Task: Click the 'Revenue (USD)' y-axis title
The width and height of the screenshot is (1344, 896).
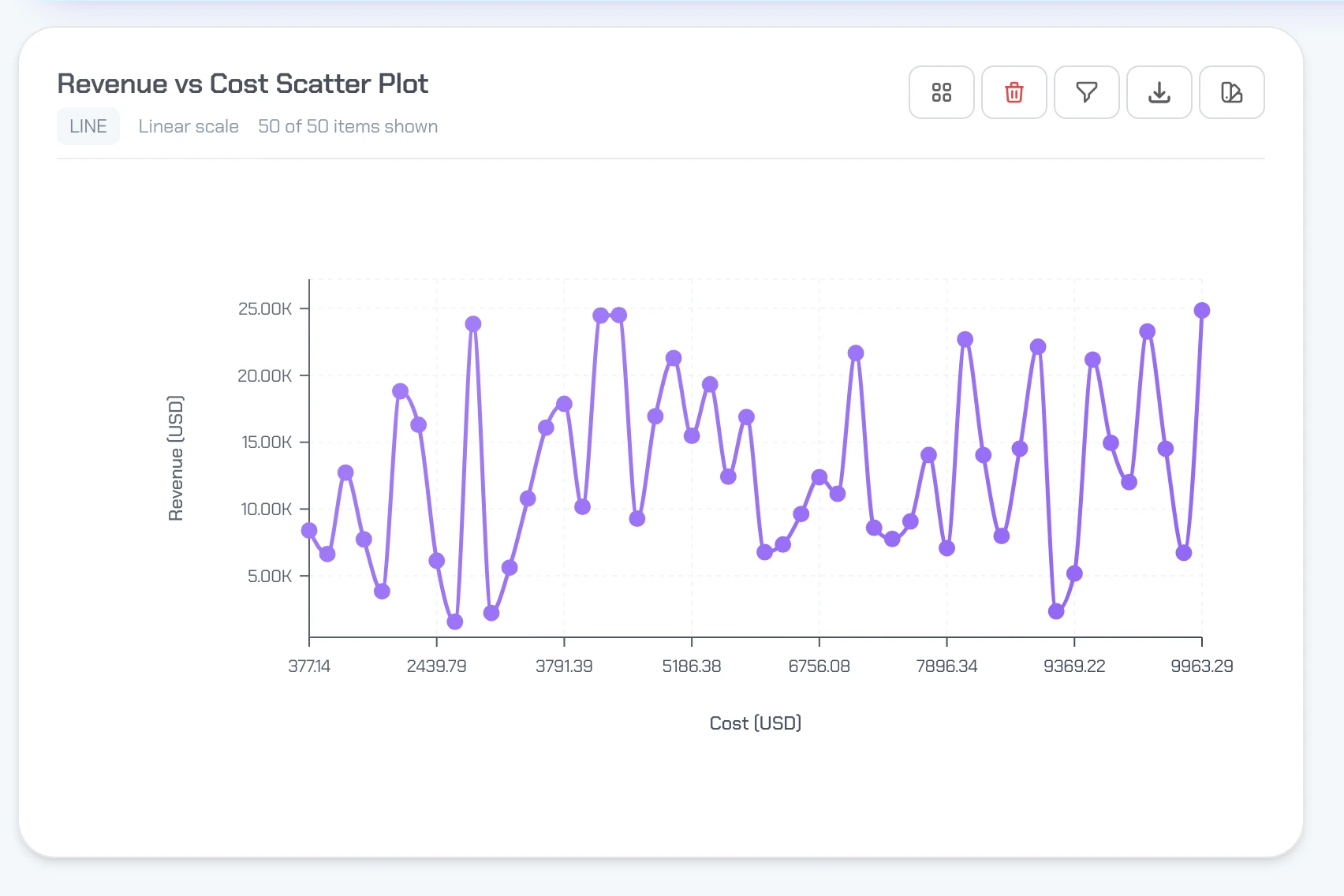Action: pyautogui.click(x=176, y=458)
